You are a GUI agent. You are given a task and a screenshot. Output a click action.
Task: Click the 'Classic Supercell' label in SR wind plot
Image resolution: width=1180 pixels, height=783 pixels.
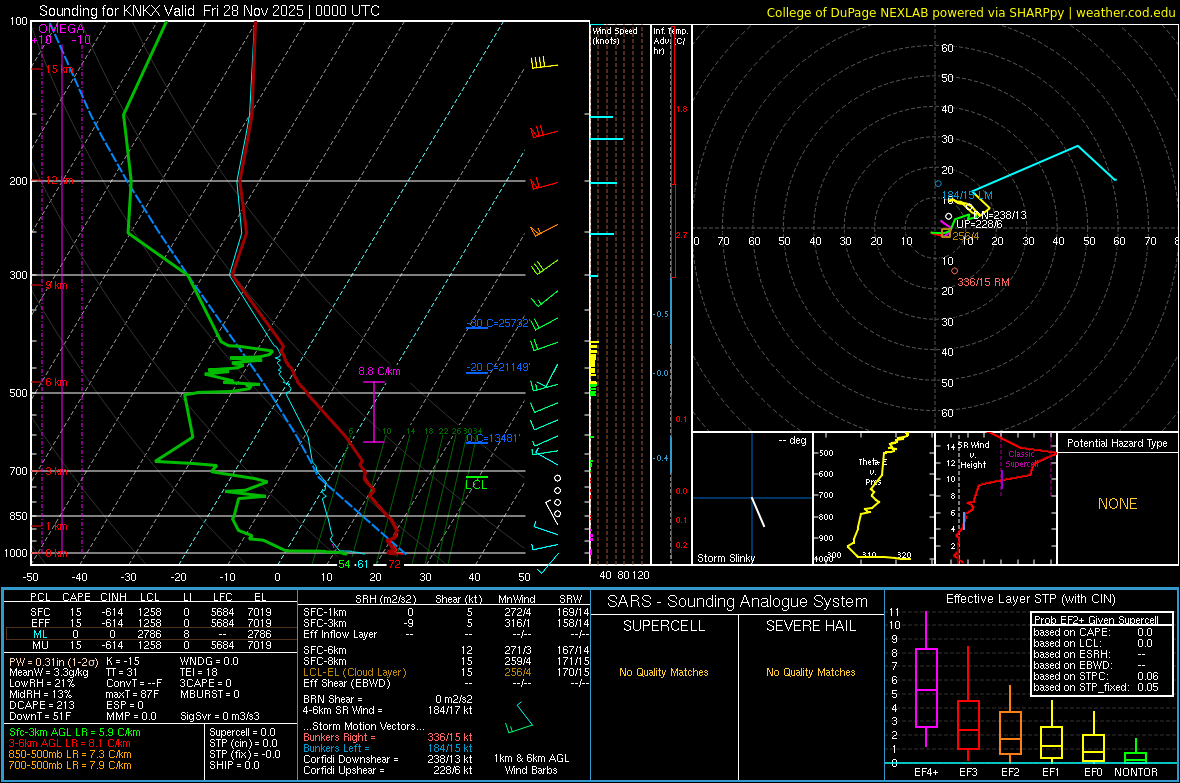[x=1021, y=459]
